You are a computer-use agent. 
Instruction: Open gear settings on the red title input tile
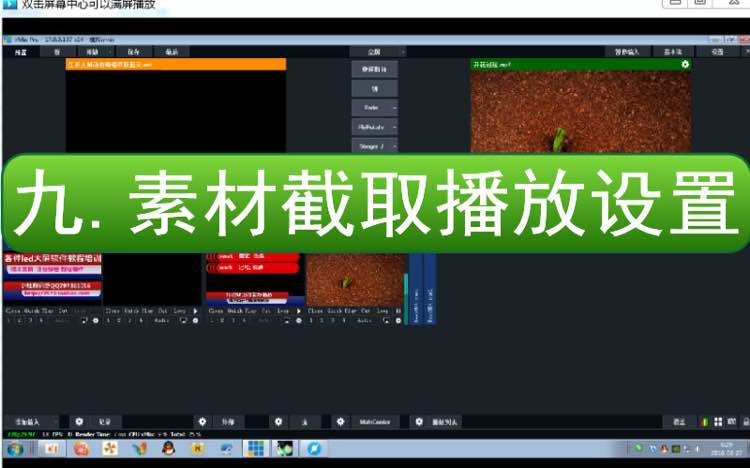tap(96, 321)
